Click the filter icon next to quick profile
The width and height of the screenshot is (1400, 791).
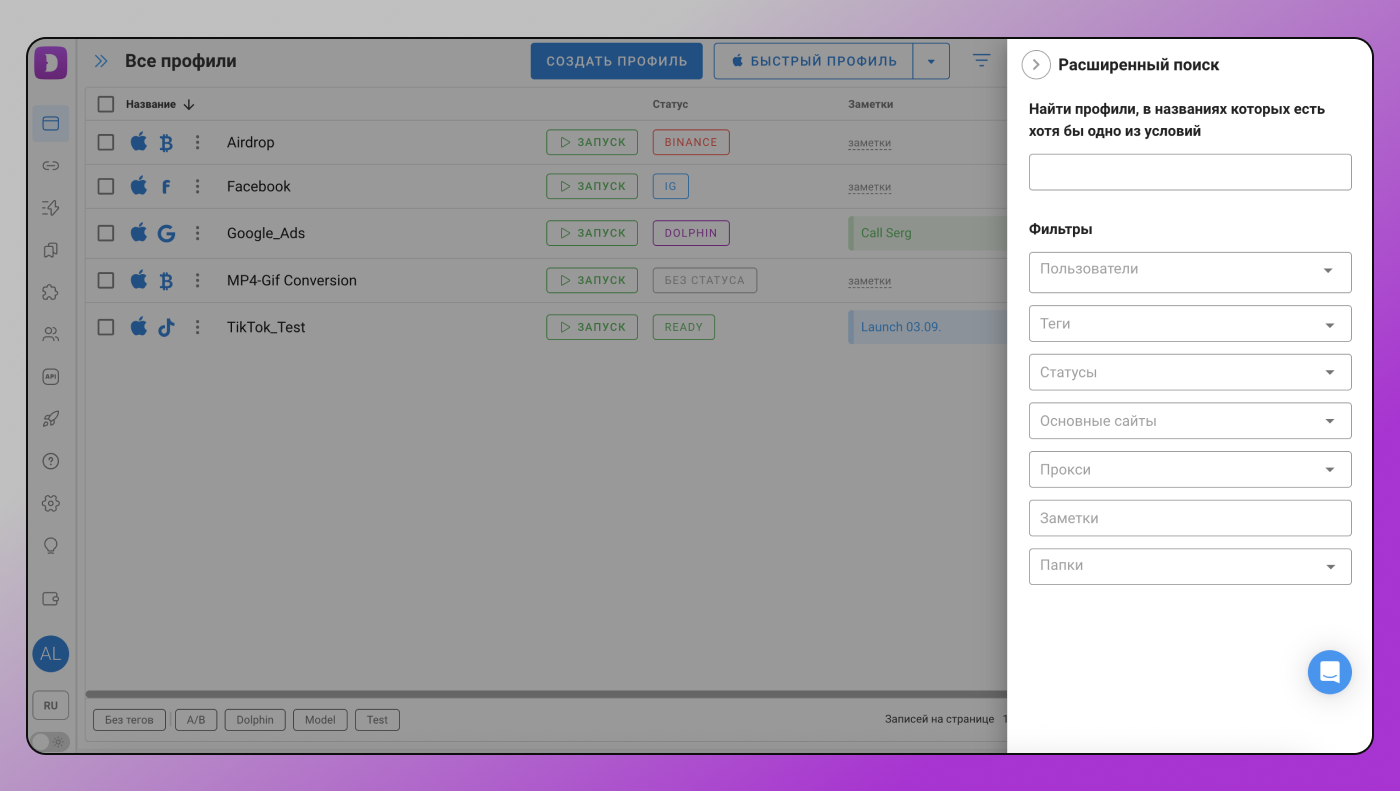coord(982,61)
